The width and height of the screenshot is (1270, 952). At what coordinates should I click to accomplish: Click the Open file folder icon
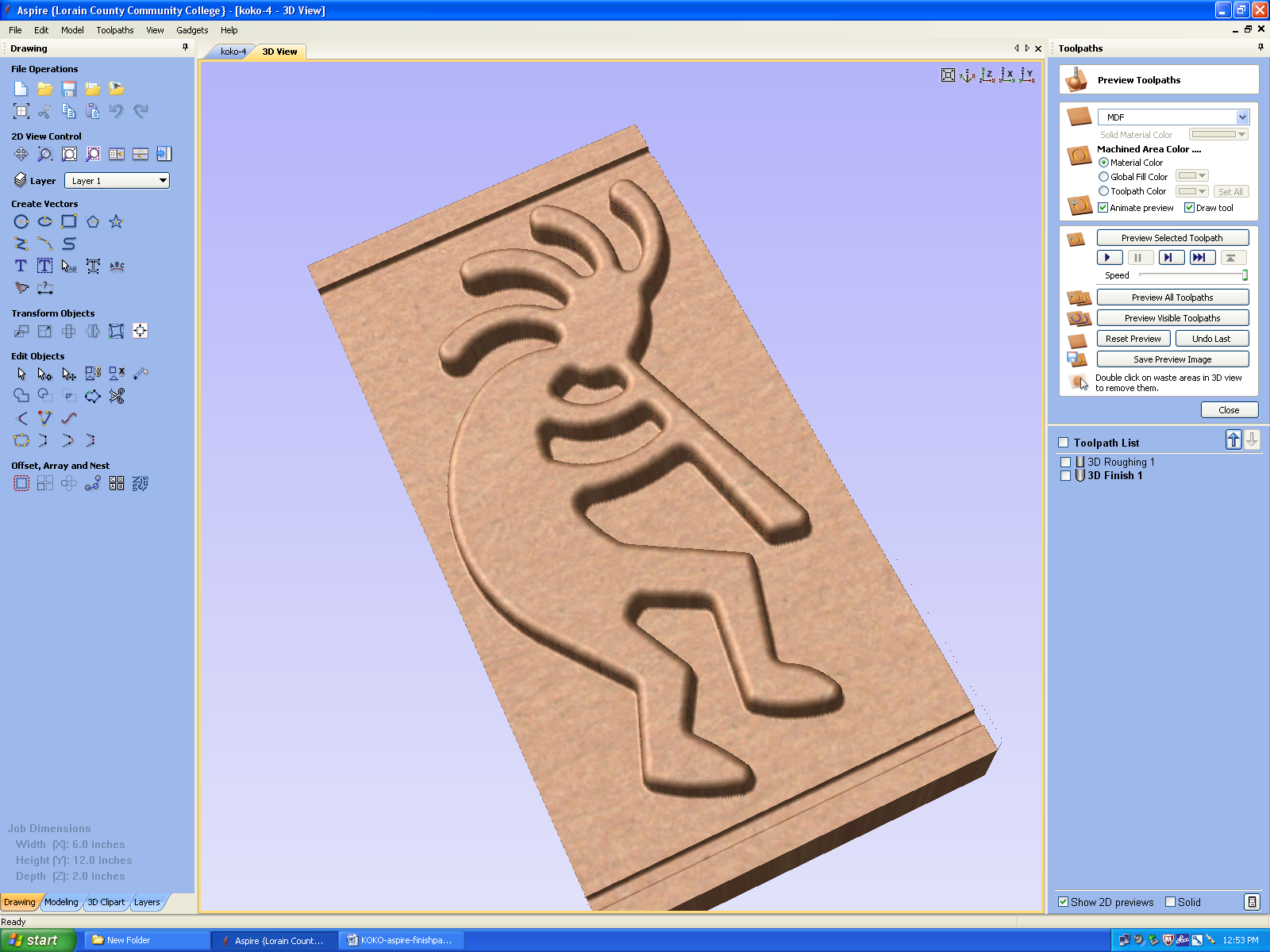coord(44,88)
